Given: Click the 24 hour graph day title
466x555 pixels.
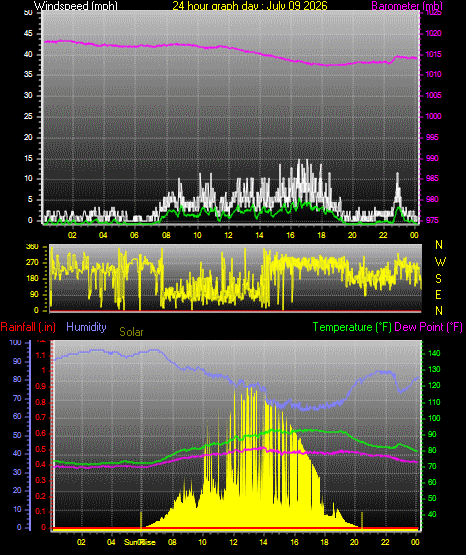Looking at the screenshot, I should pyautogui.click(x=250, y=5).
